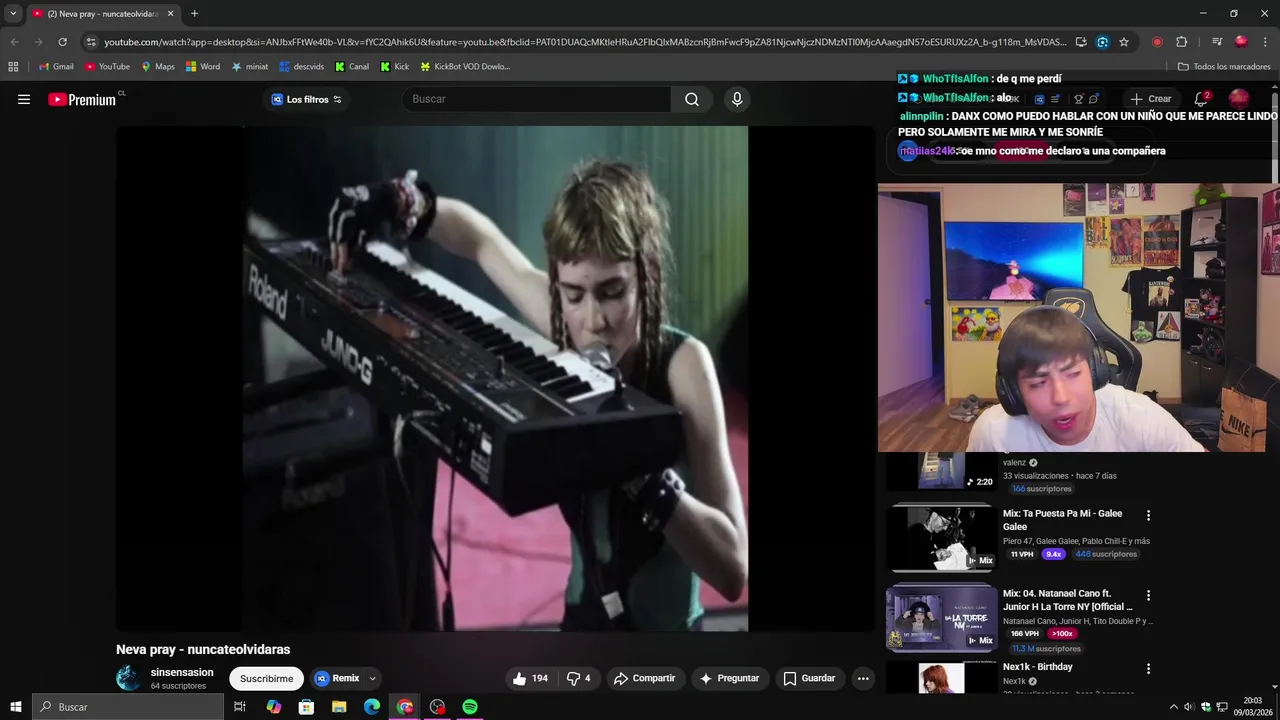Open the Windows Start menu
Viewport: 1280px width, 720px height.
tap(15, 707)
